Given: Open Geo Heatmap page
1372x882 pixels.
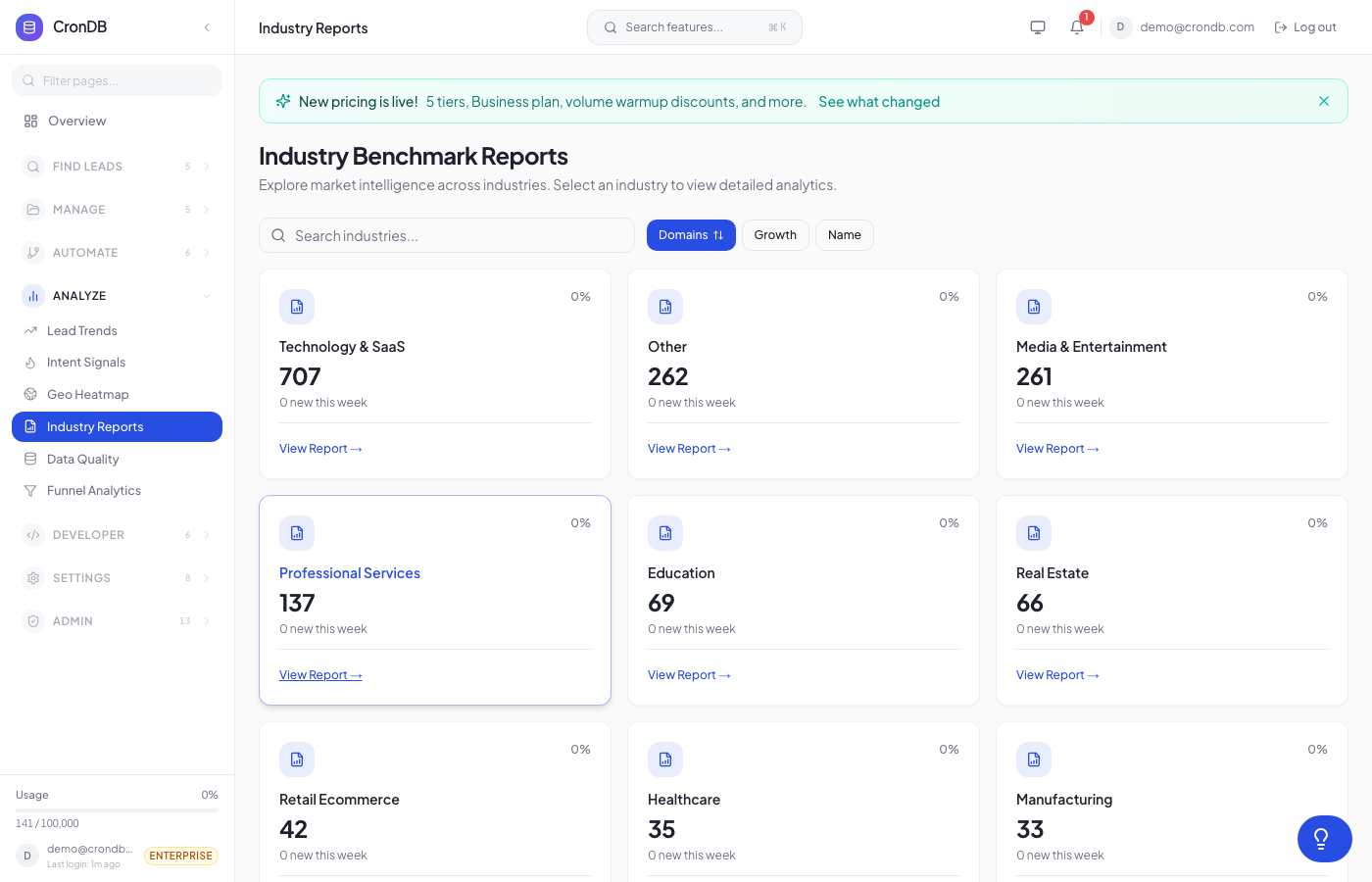Looking at the screenshot, I should click(117, 395).
